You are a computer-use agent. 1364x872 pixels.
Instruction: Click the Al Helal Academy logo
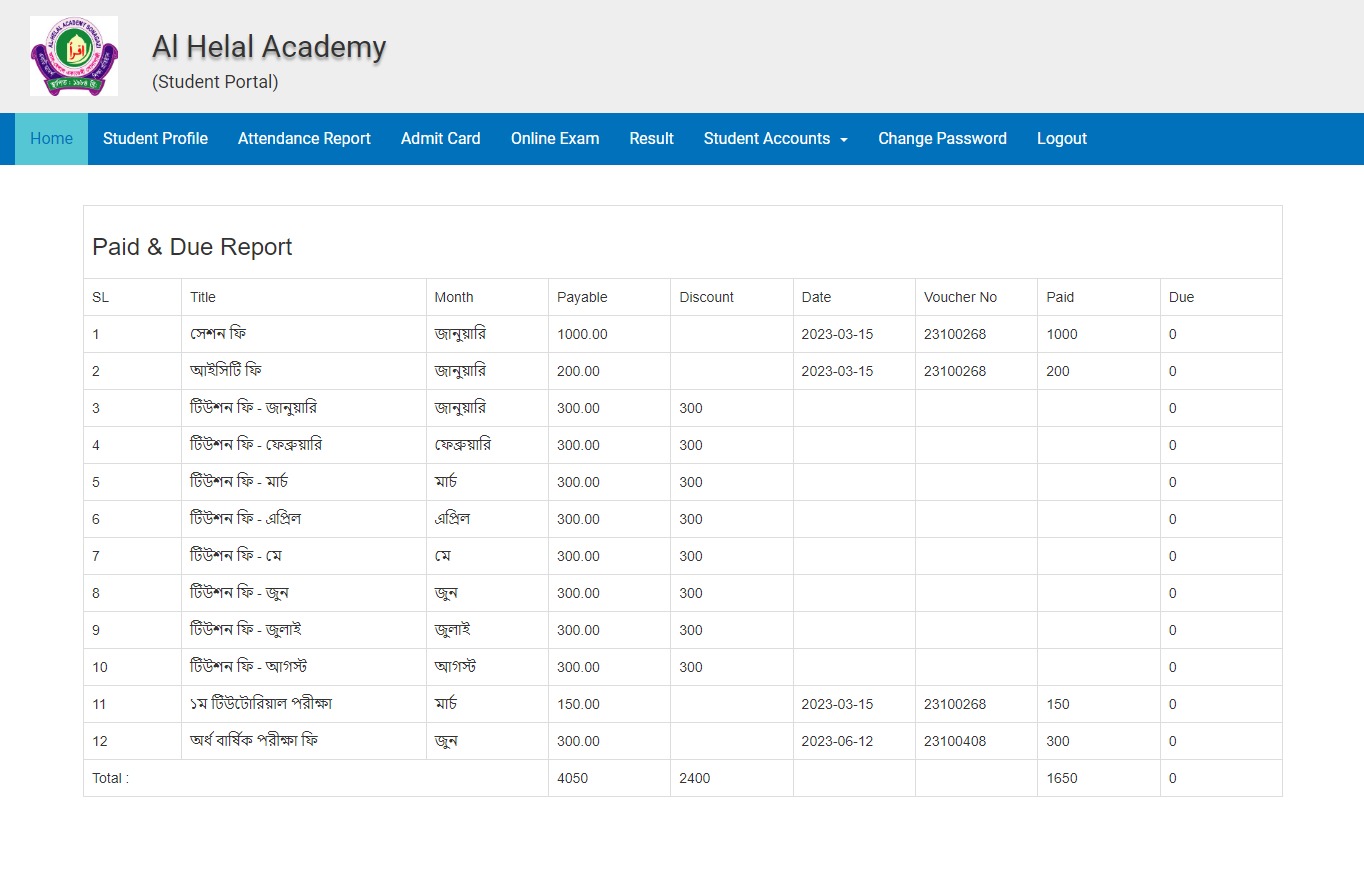tap(74, 56)
